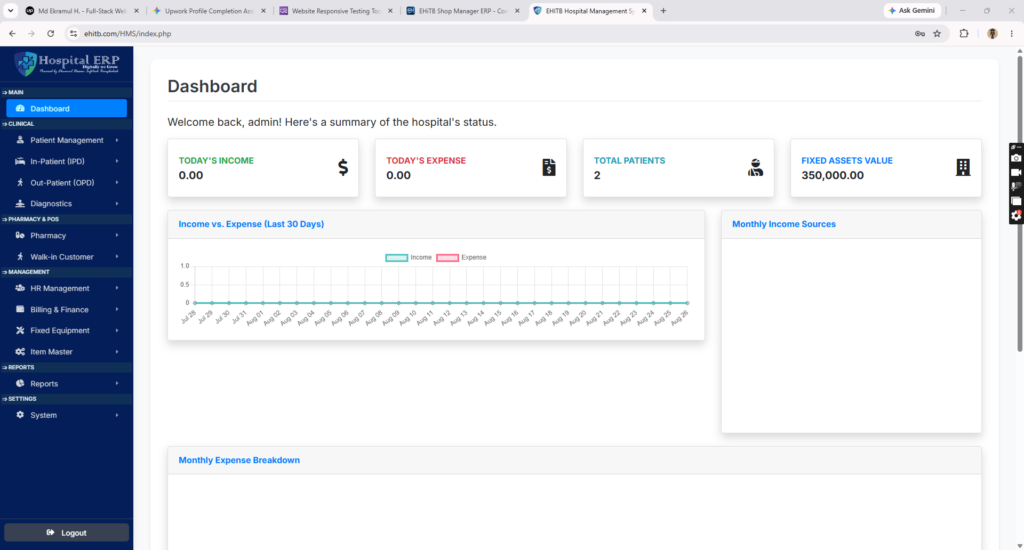Open a new browser tab

pos(664,10)
